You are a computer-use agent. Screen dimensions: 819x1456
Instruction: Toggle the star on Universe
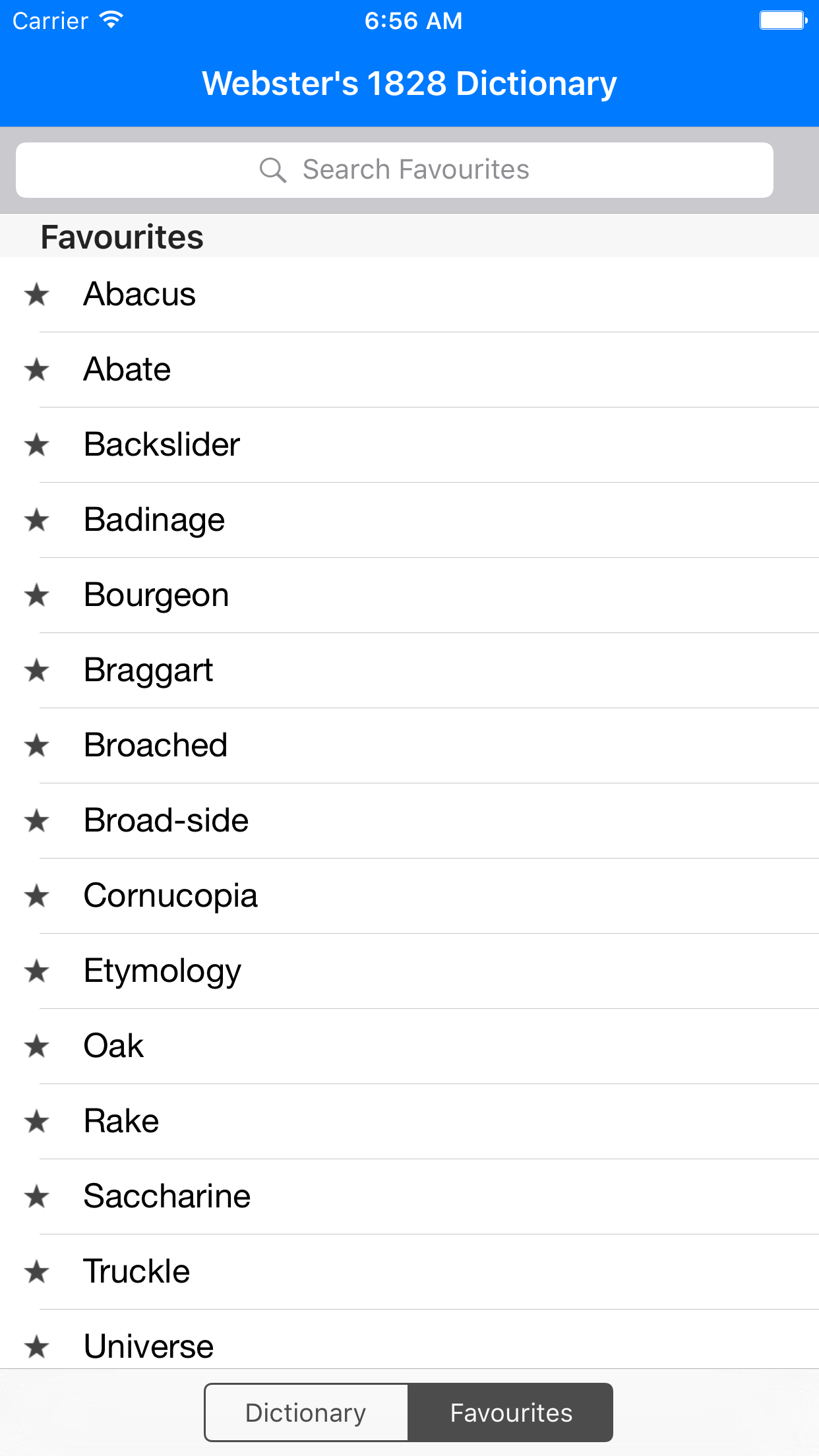pyautogui.click(x=38, y=1348)
